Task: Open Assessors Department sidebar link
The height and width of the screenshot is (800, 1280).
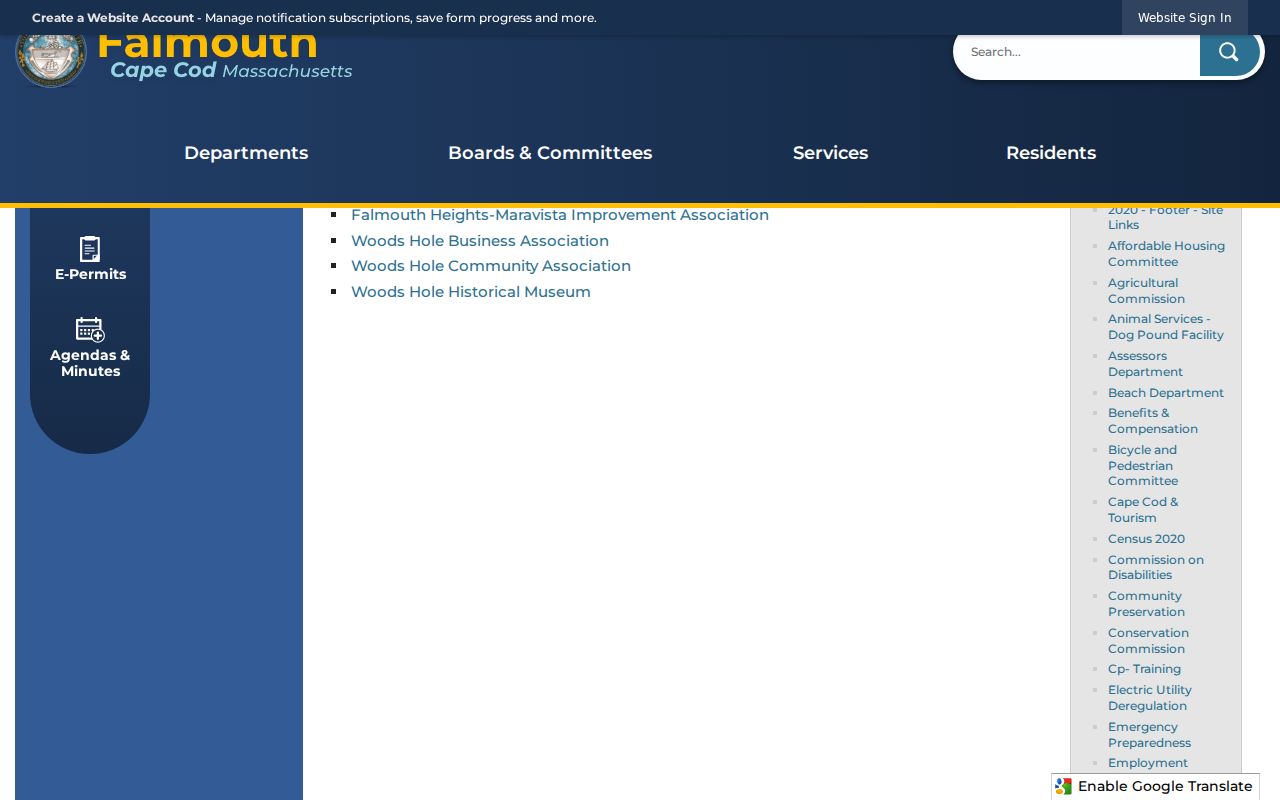Action: coord(1145,364)
